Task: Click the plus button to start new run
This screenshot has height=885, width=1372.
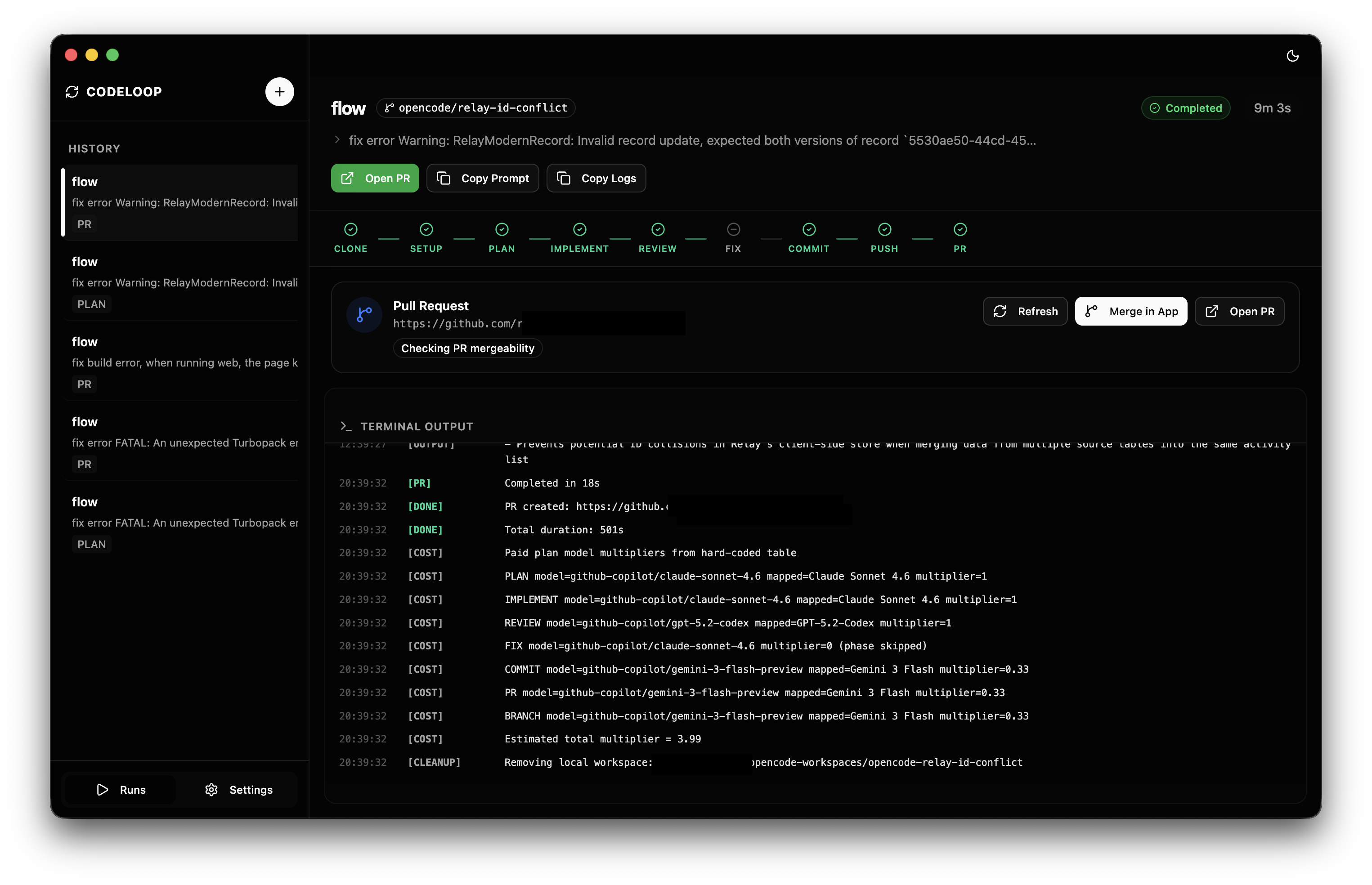Action: pos(279,92)
